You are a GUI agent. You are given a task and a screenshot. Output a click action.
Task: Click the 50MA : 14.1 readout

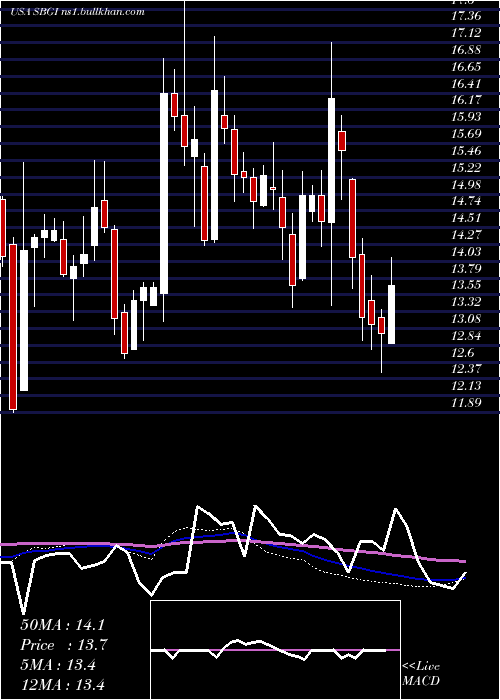[x=65, y=625]
